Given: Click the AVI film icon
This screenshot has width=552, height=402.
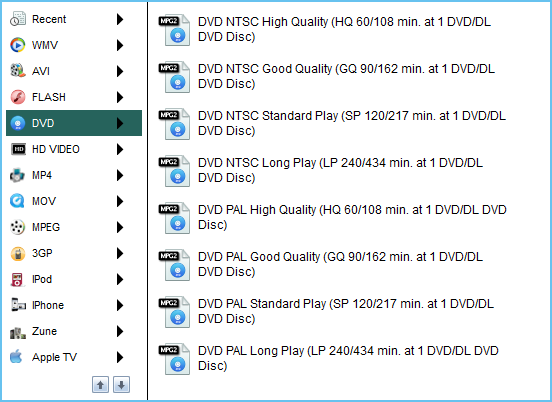Looking at the screenshot, I should [x=18, y=71].
